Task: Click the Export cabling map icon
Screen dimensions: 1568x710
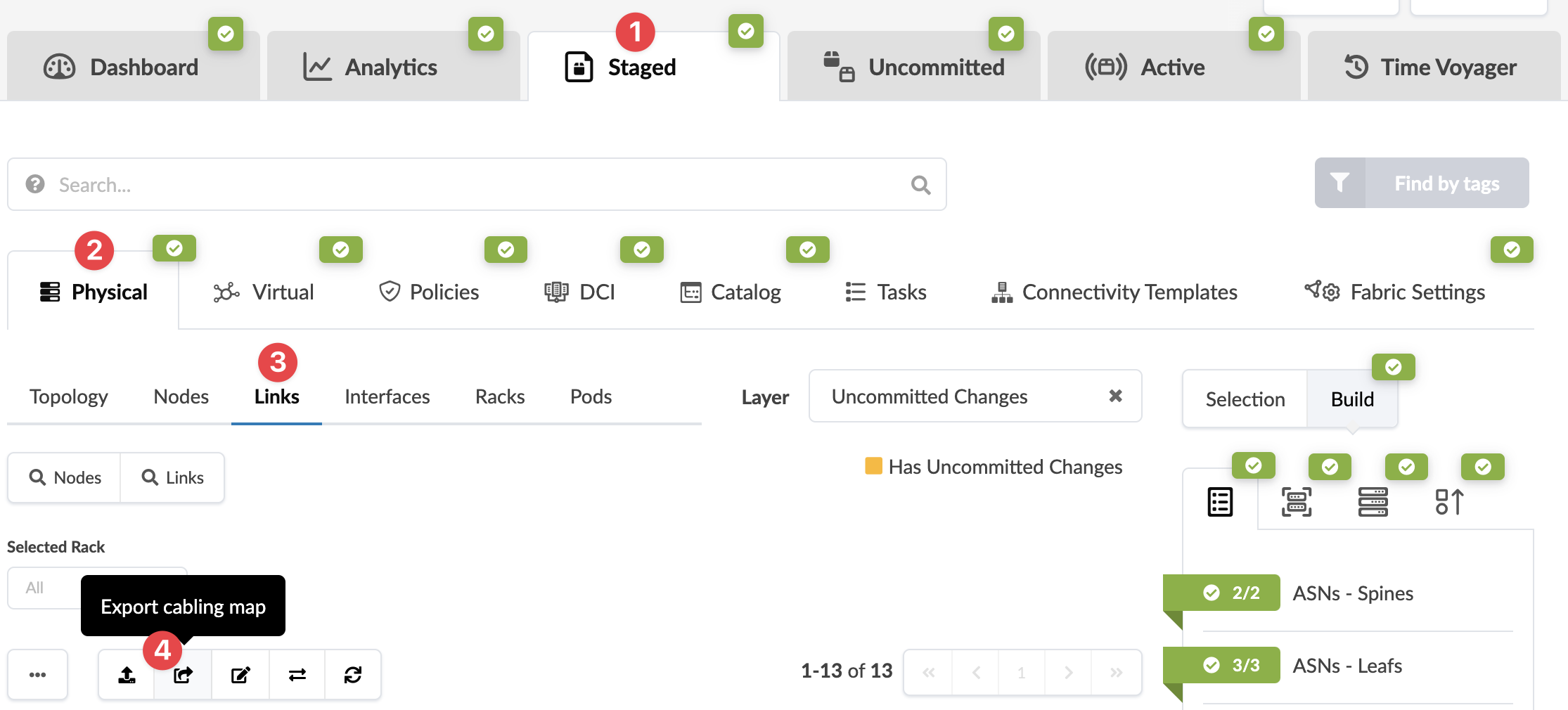Action: [183, 675]
